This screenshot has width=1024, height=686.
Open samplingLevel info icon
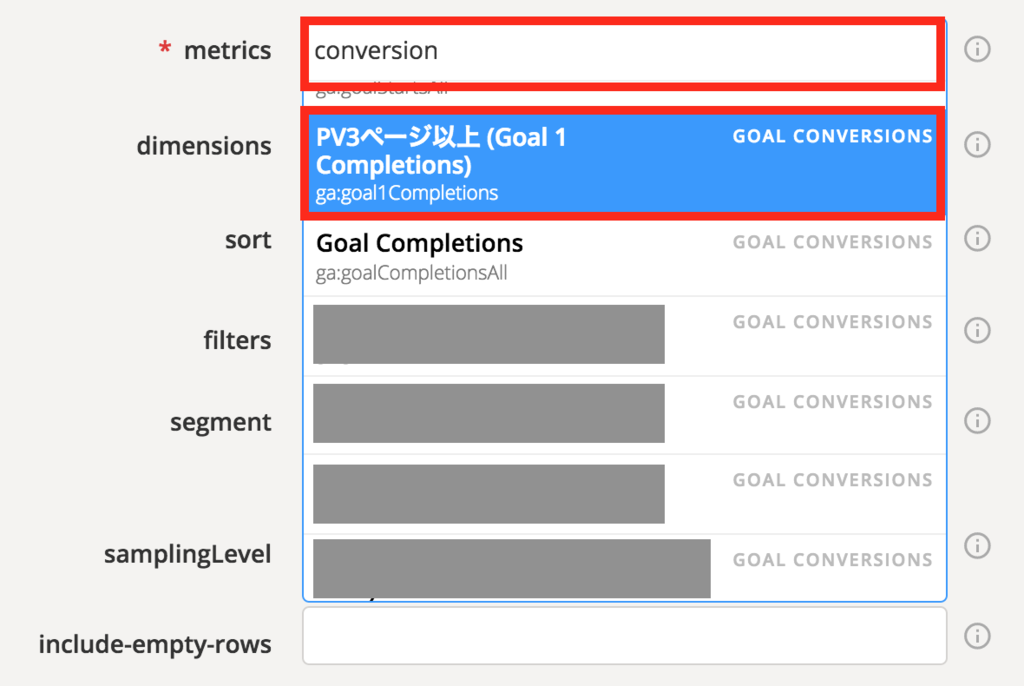[x=977, y=545]
